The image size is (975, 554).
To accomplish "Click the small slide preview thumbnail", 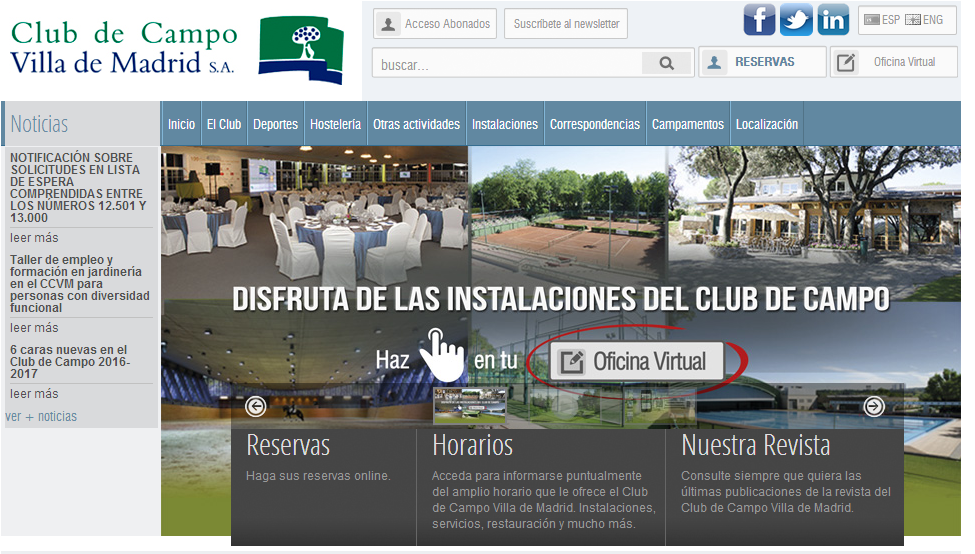I will (x=470, y=405).
